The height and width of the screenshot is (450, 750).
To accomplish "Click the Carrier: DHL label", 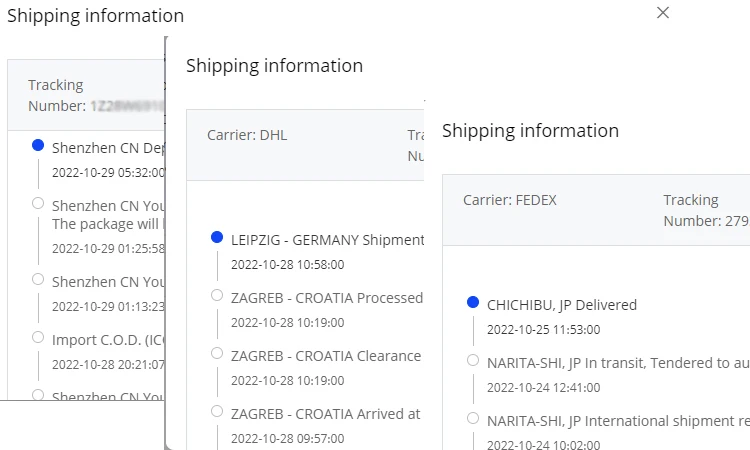I will pos(247,135).
